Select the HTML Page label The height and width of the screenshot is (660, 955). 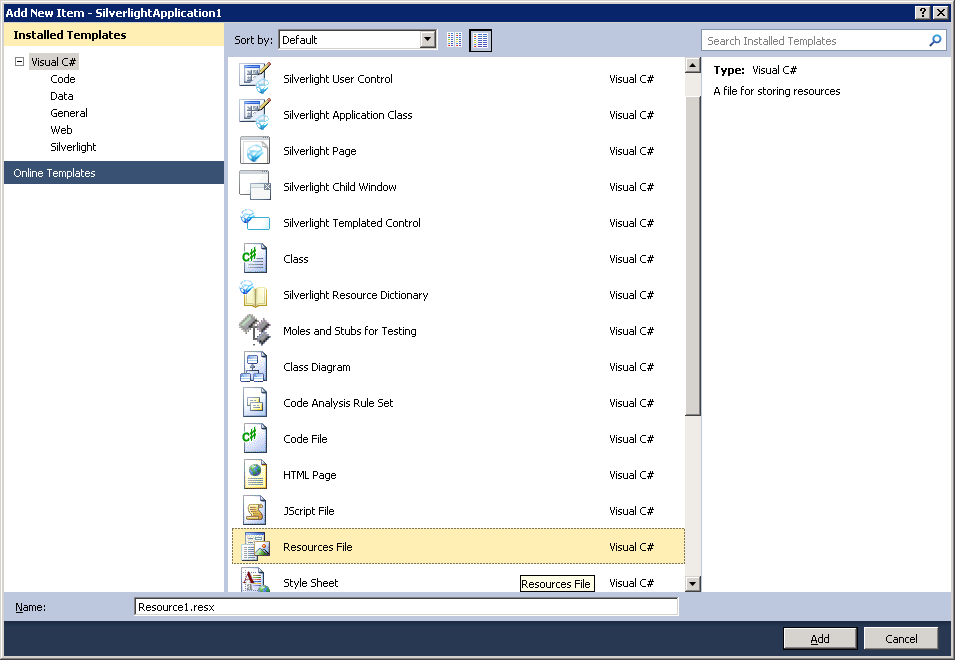309,475
